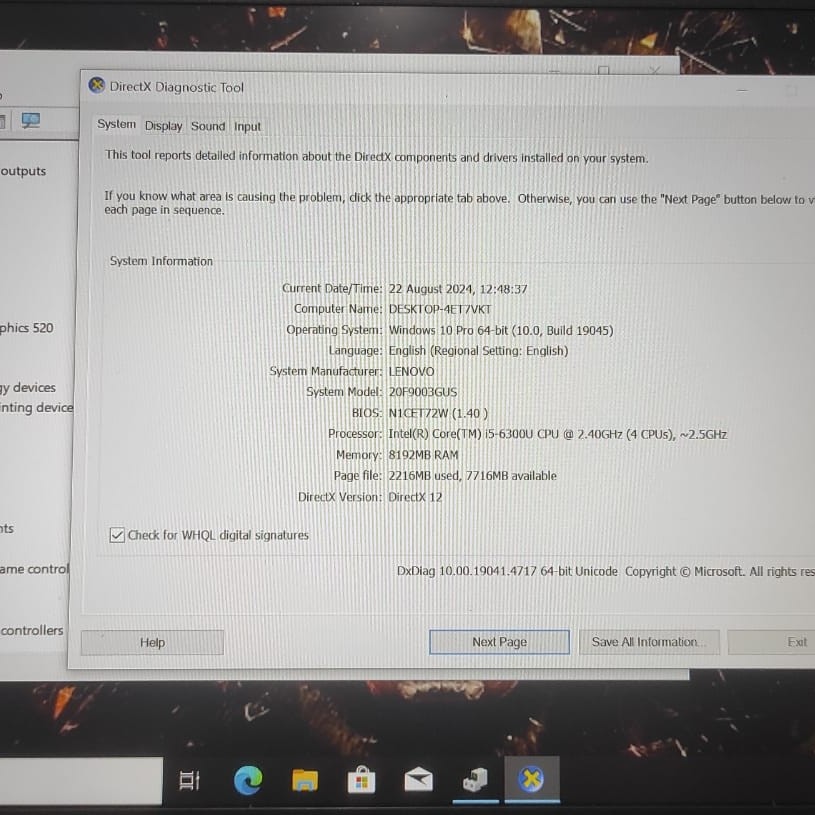Click the processor value Intel Core i5-6300U

tap(557, 434)
